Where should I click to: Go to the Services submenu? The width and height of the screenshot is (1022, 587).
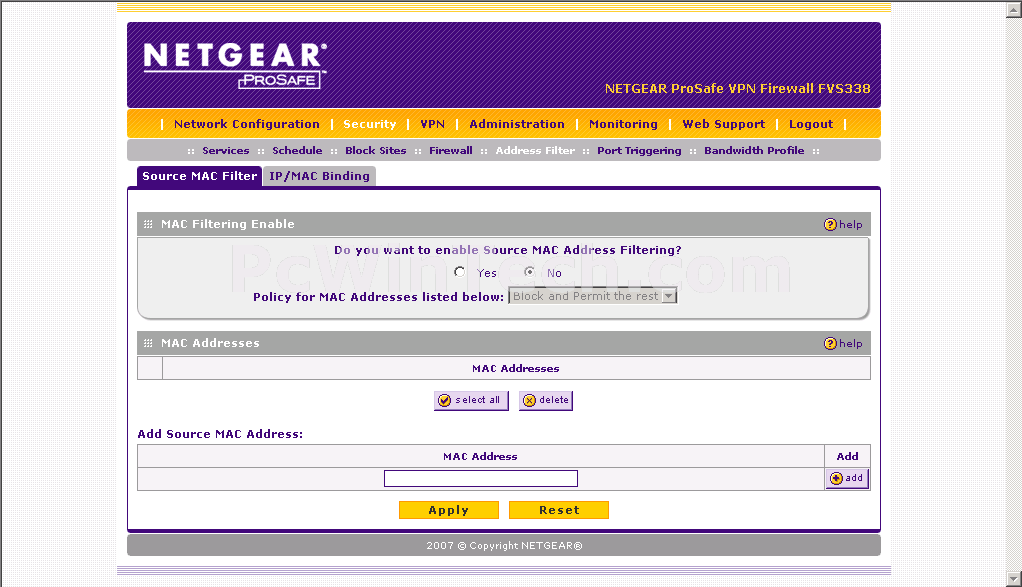[226, 150]
